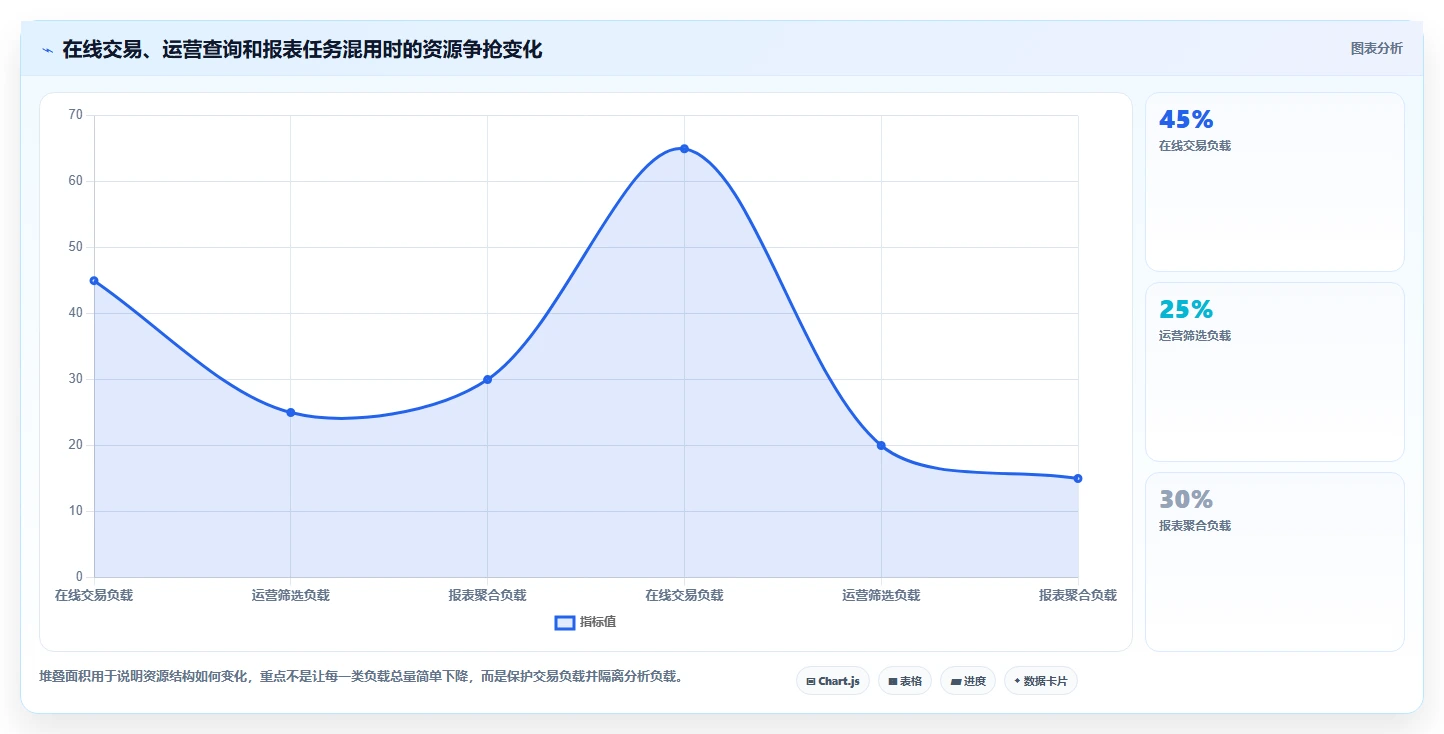
Task: Click the lightning icon beside the chart title
Action: [47, 50]
